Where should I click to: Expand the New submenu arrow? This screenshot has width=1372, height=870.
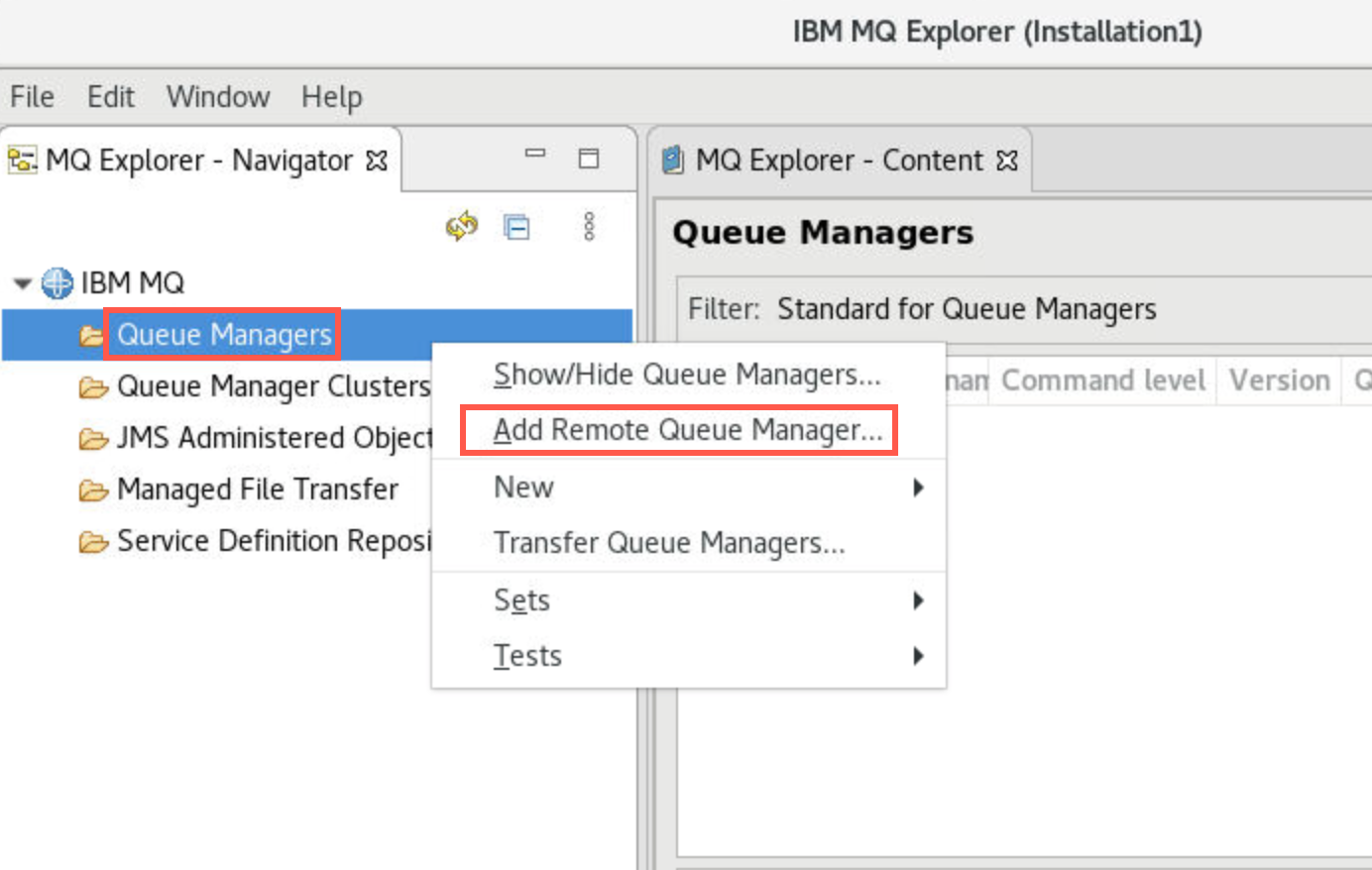click(x=918, y=488)
